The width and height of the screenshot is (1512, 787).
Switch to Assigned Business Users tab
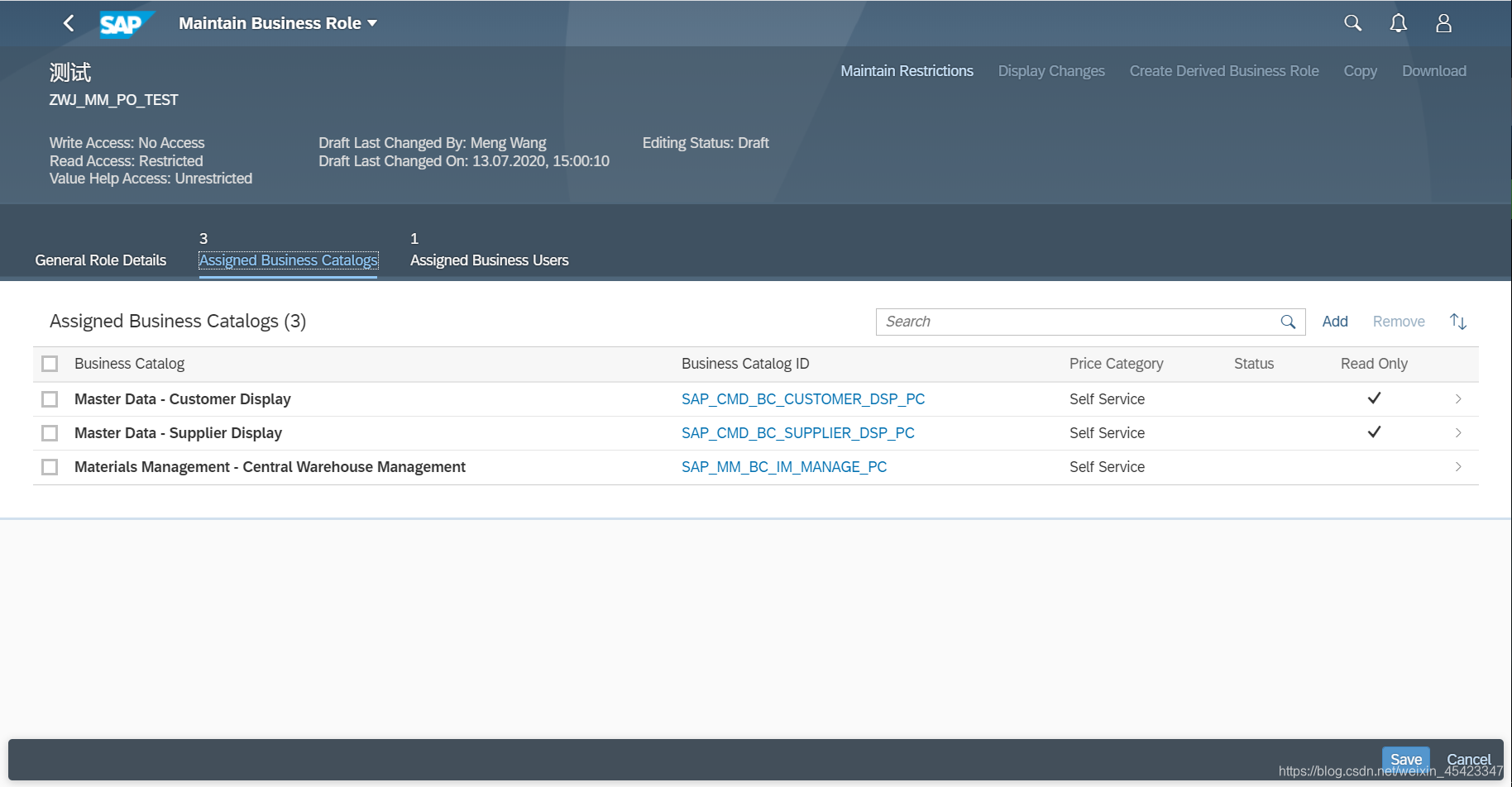pyautogui.click(x=490, y=260)
